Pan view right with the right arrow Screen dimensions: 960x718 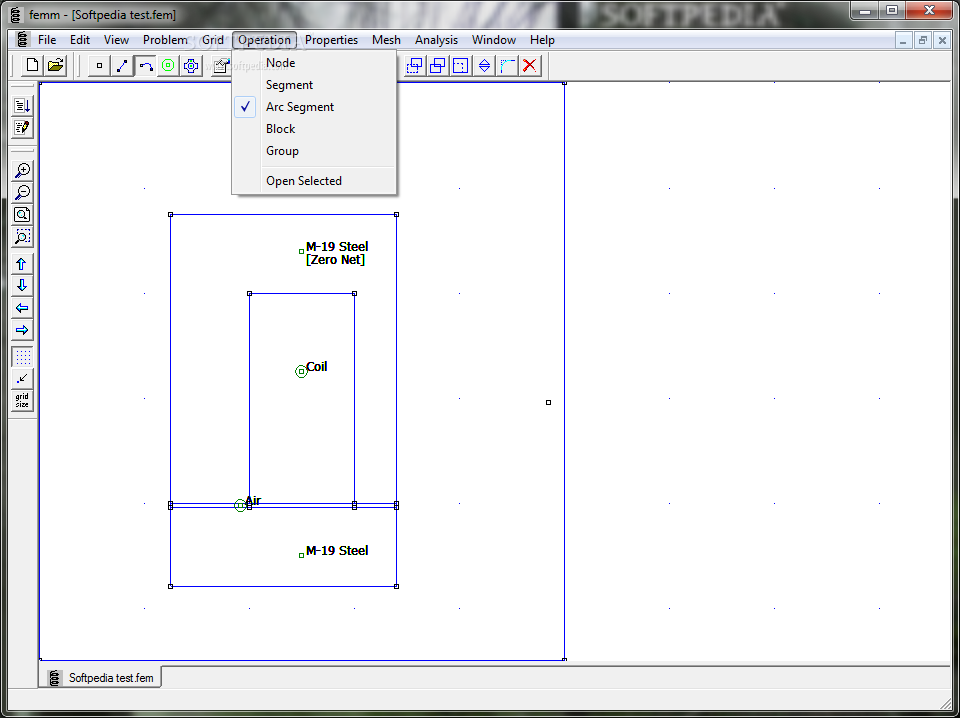(22, 330)
